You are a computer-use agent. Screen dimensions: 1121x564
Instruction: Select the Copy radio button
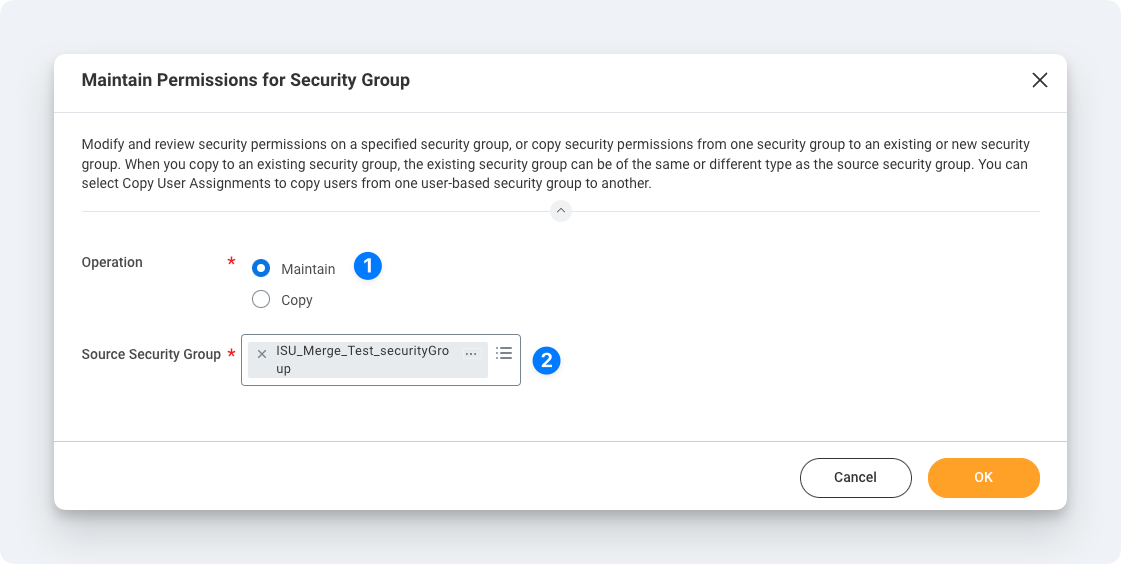[x=261, y=300]
